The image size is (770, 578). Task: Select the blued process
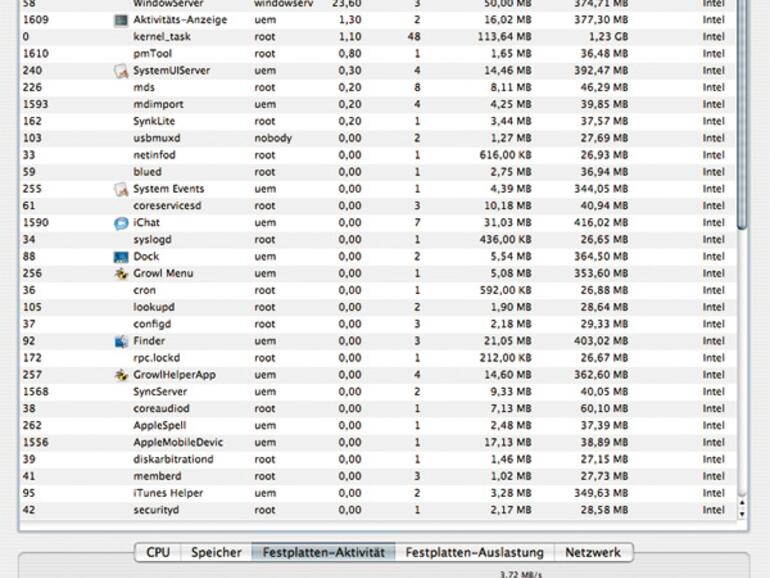377,172
